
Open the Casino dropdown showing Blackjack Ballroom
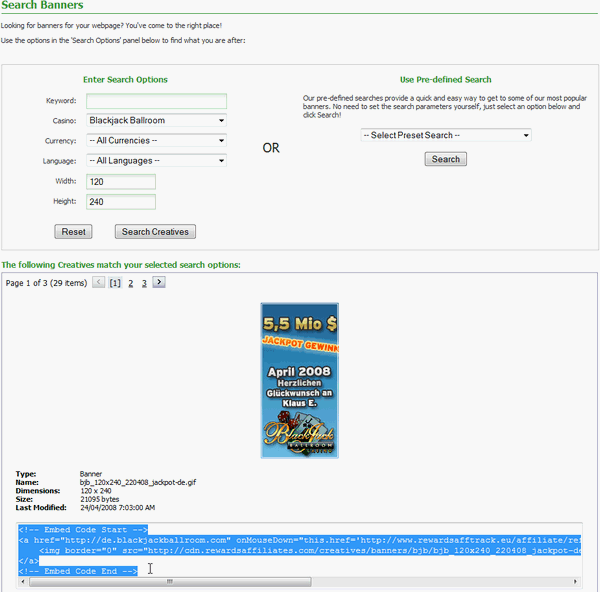[156, 121]
